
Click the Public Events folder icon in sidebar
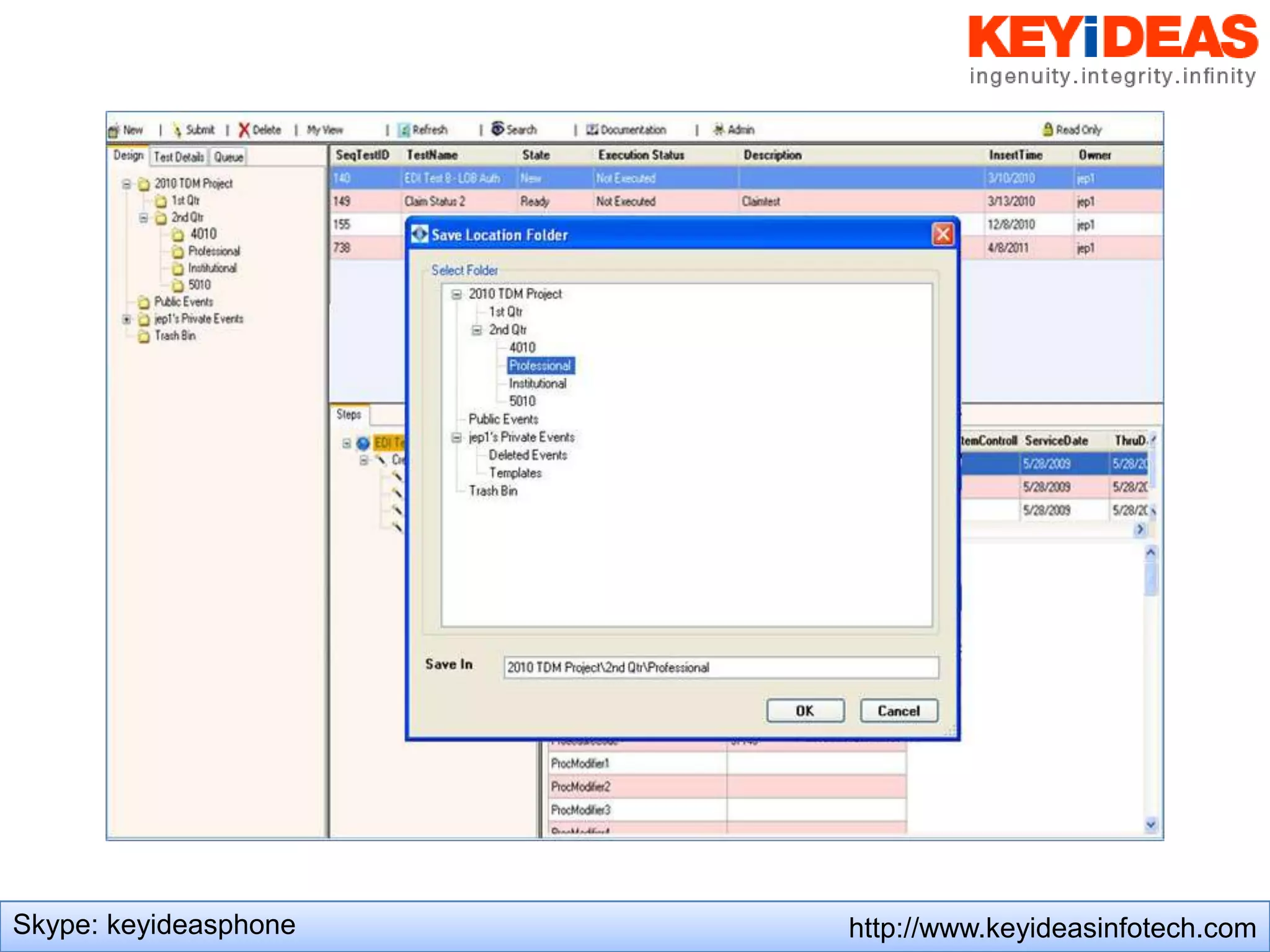[144, 302]
